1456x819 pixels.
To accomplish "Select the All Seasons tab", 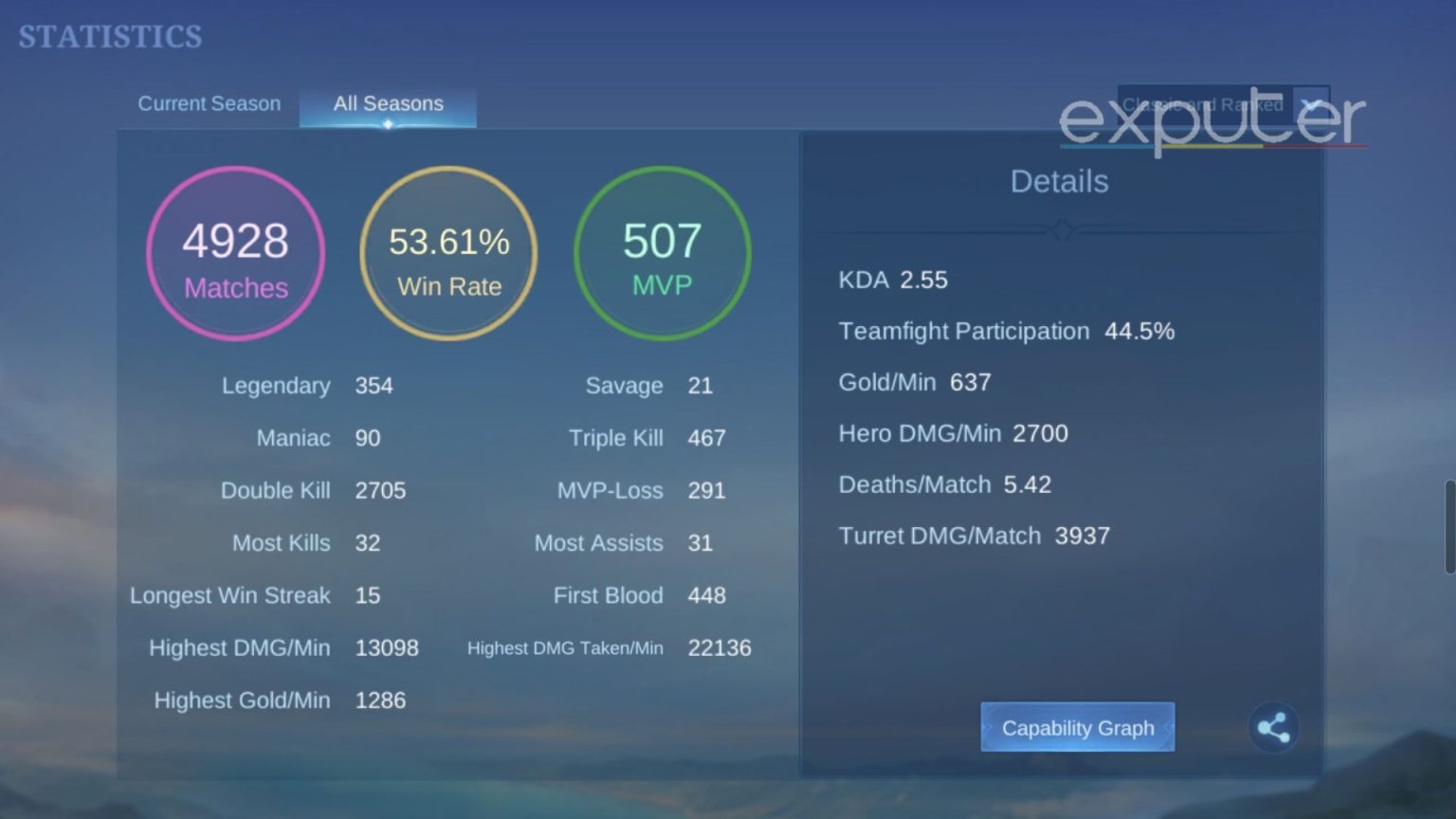I will 388,103.
